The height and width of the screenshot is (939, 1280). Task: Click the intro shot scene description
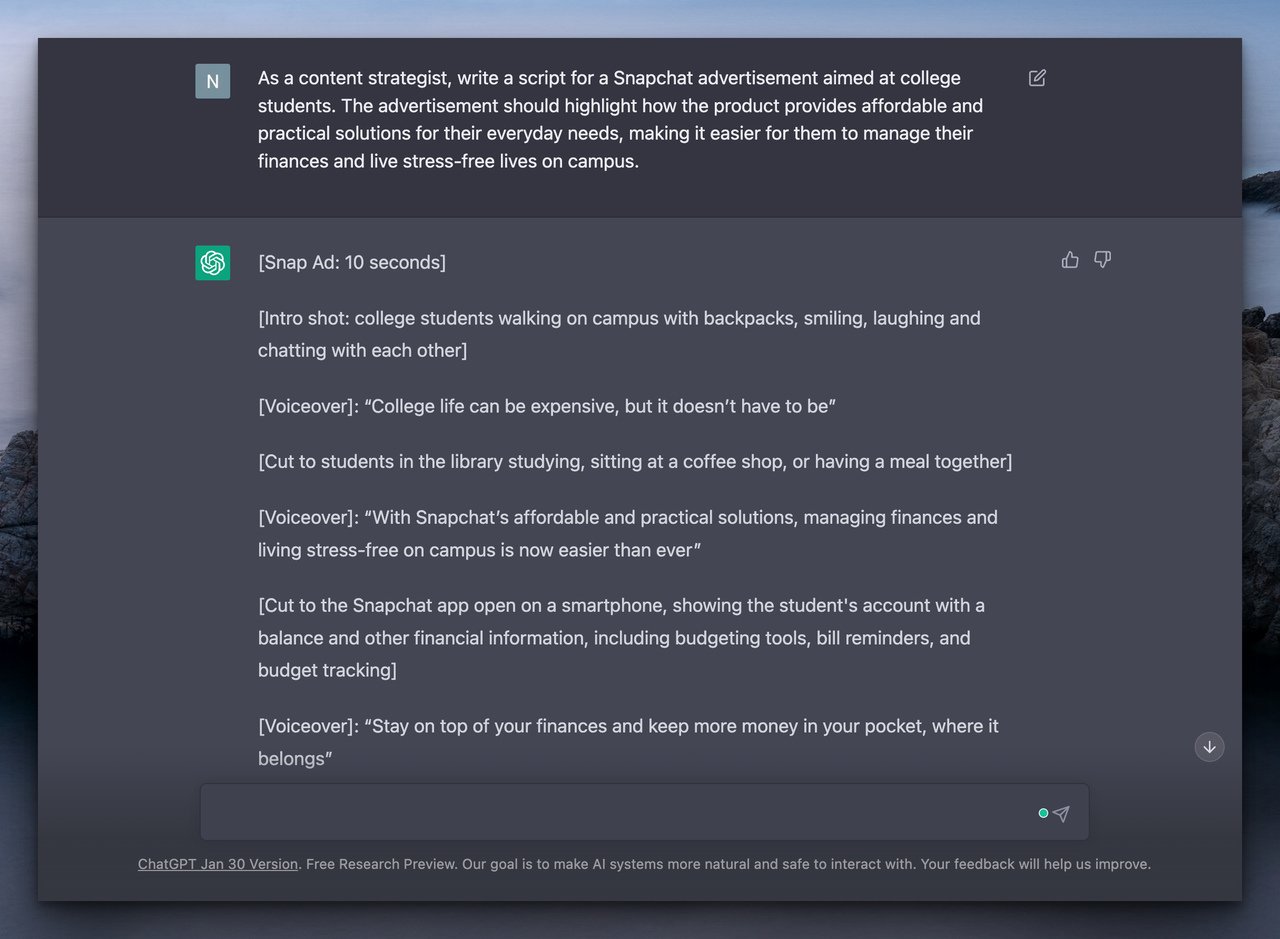tap(618, 334)
